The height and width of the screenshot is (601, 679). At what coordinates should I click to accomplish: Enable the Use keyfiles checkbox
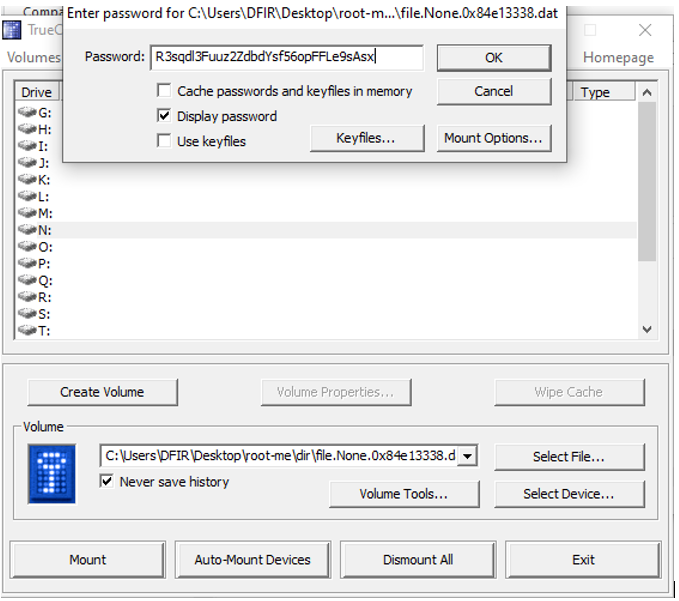coord(164,141)
